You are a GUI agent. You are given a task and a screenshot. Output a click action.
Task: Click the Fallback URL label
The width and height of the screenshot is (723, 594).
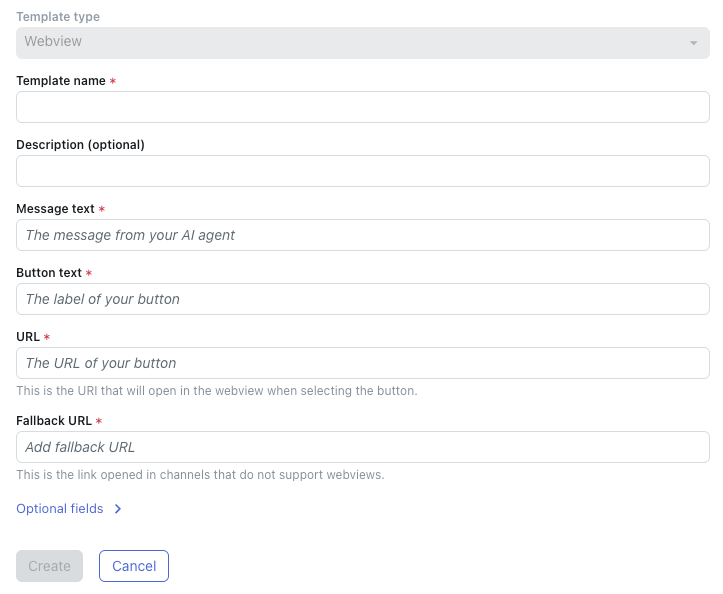[x=54, y=421]
